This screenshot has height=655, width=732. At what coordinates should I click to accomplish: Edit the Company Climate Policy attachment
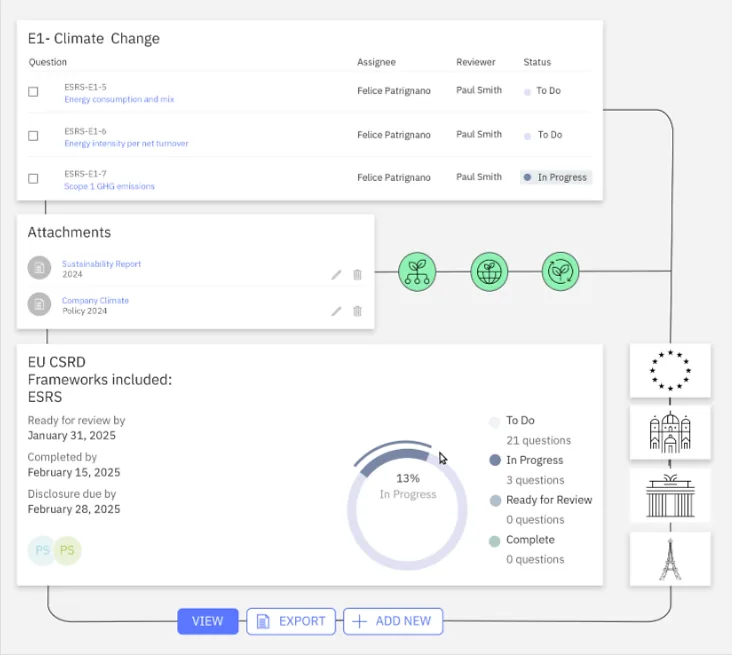tap(336, 311)
